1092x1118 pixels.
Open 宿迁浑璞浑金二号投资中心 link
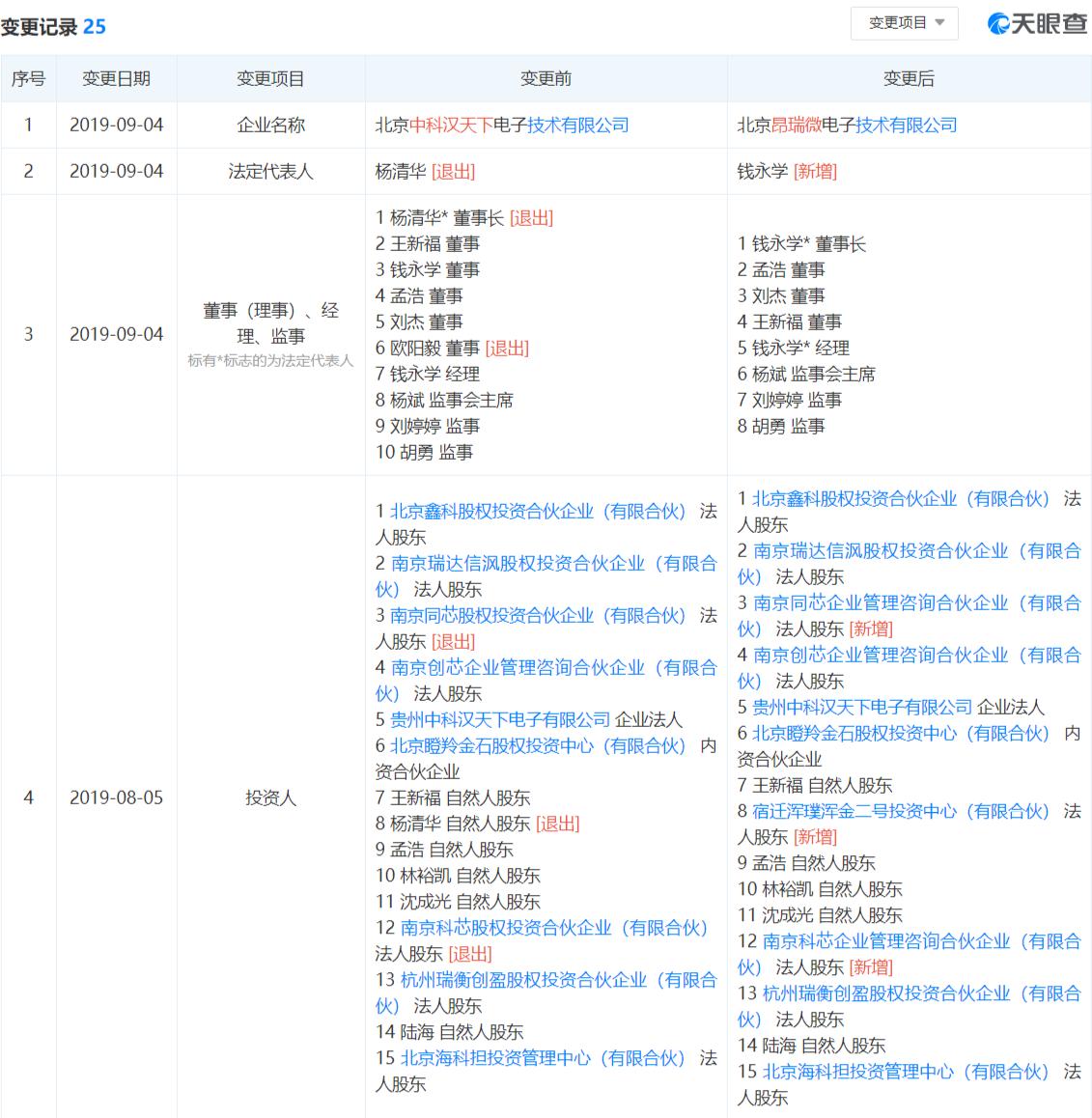point(900,811)
